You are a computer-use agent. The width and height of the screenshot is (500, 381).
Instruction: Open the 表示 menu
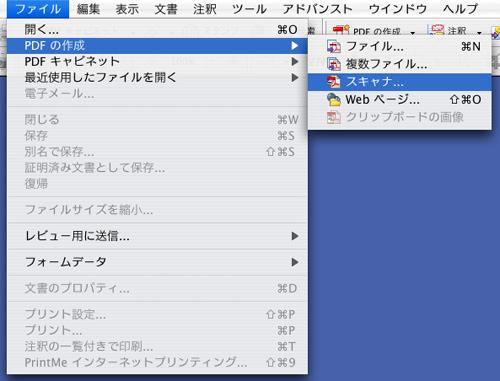click(x=127, y=9)
